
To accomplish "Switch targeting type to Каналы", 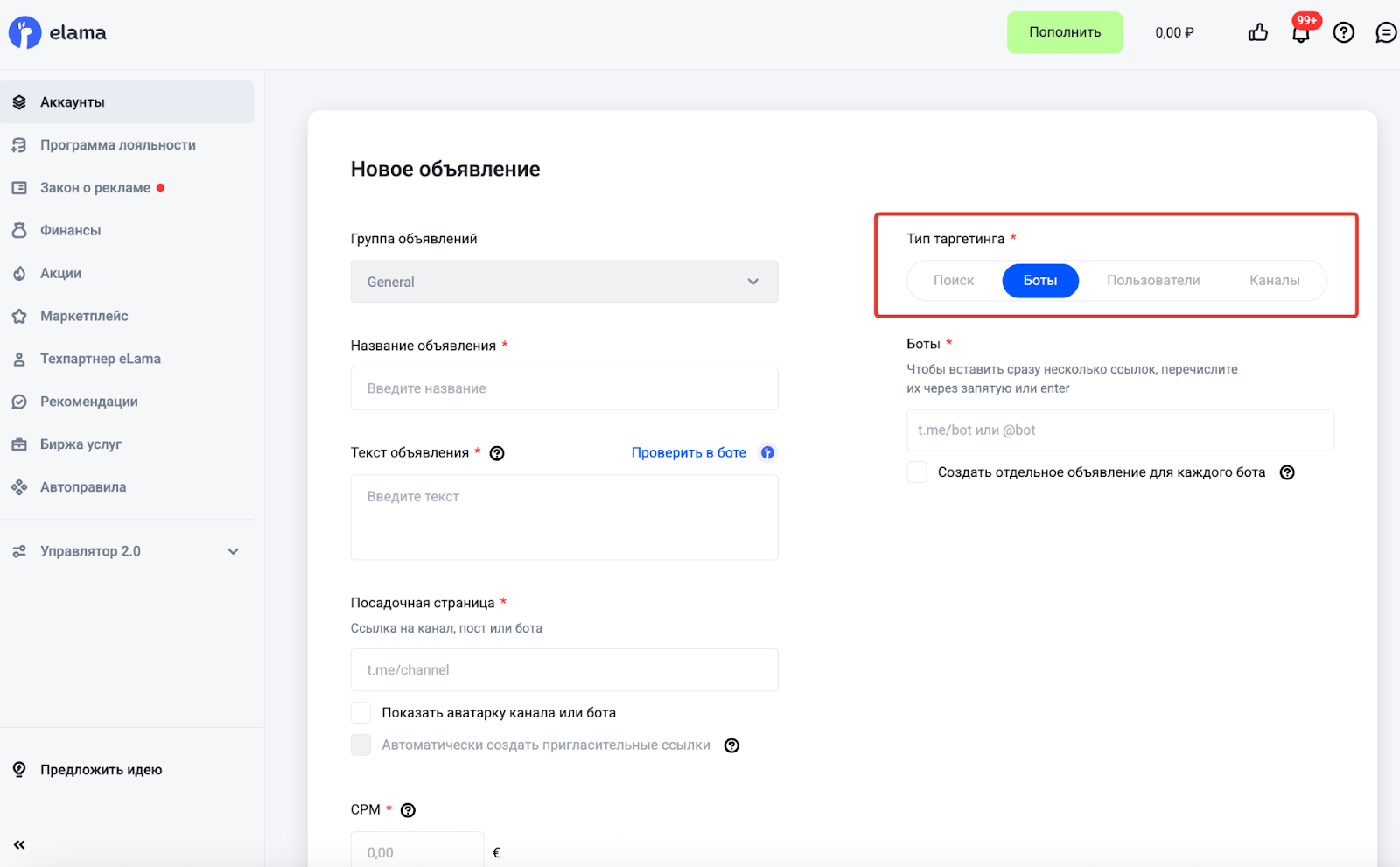I will coord(1274,281).
